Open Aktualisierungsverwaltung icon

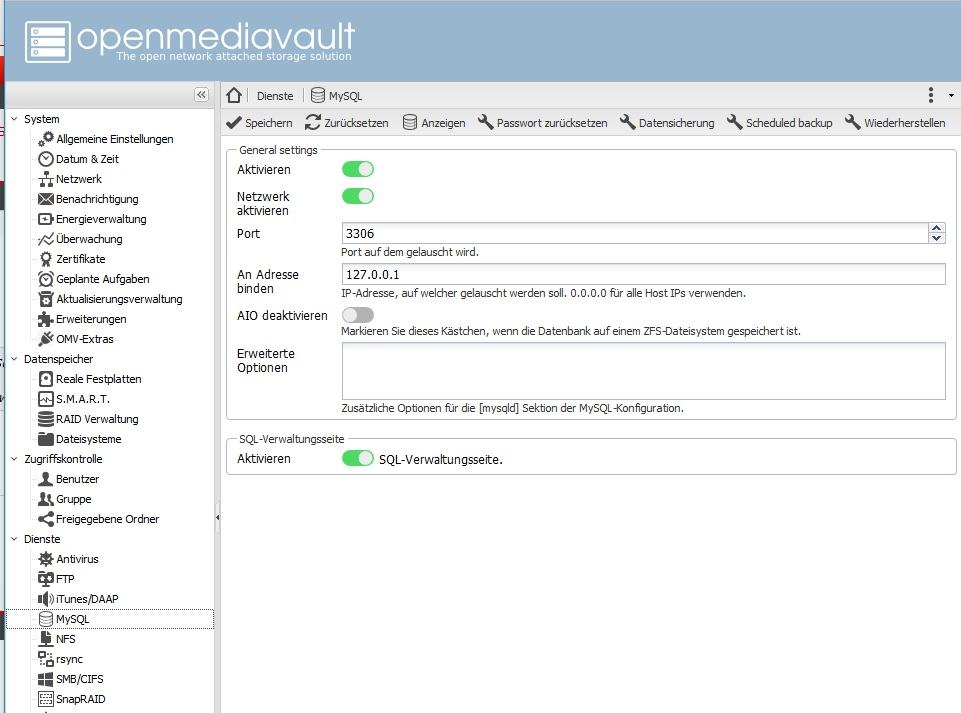click(x=46, y=299)
